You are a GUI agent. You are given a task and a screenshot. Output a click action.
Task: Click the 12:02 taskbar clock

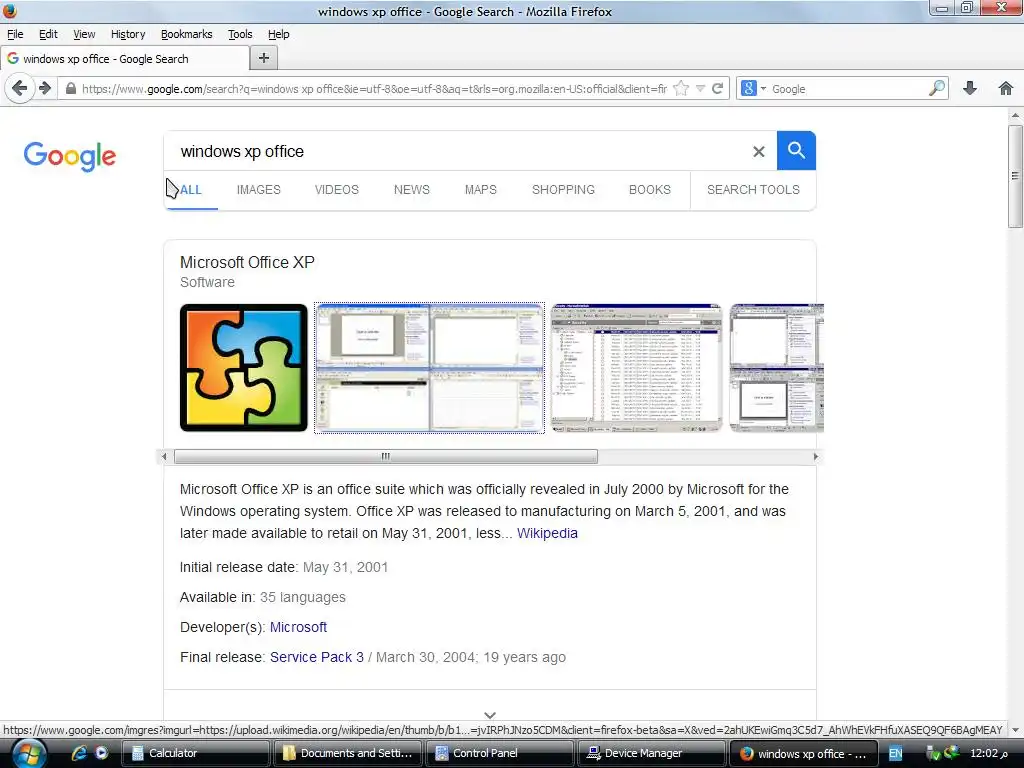click(x=989, y=753)
